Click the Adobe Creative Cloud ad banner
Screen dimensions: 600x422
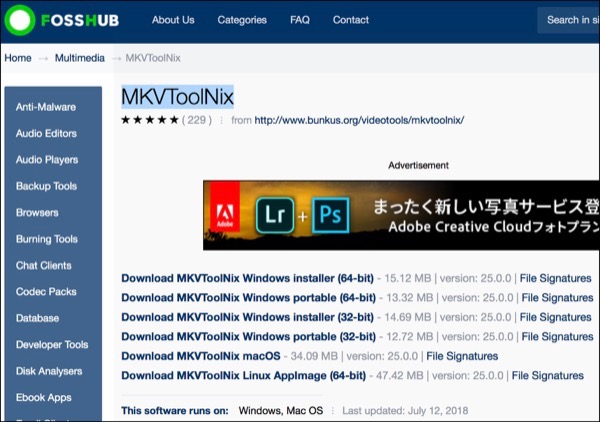click(x=401, y=215)
